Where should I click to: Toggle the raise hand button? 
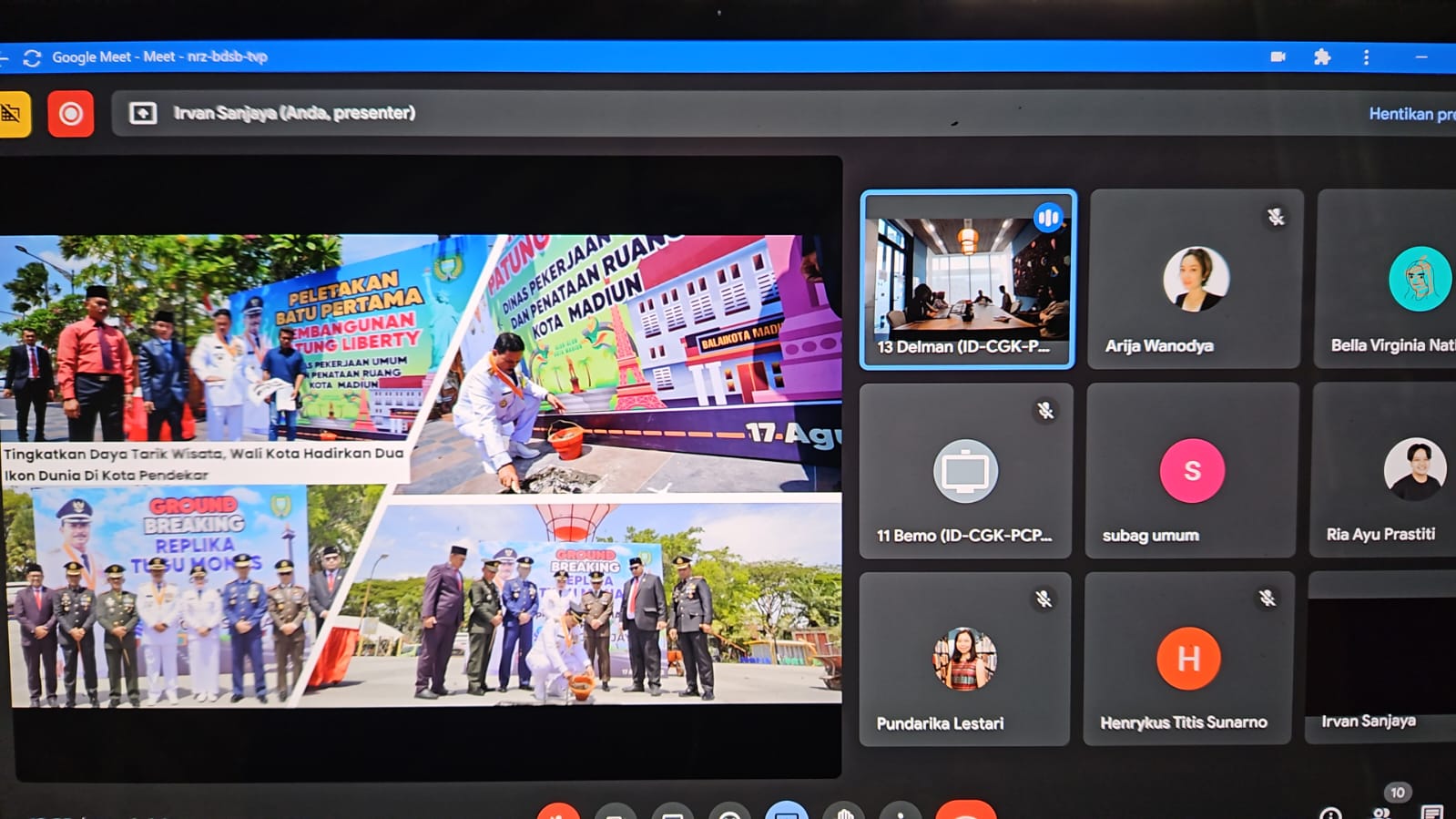click(x=843, y=811)
